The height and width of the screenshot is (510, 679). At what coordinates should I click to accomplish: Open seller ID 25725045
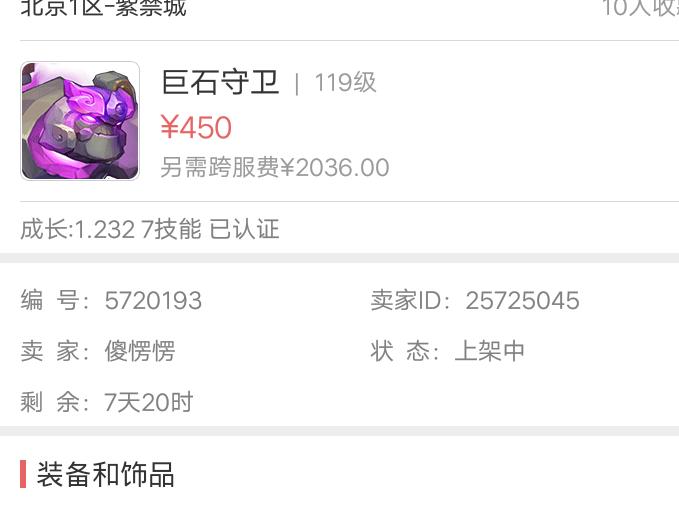(x=522, y=300)
